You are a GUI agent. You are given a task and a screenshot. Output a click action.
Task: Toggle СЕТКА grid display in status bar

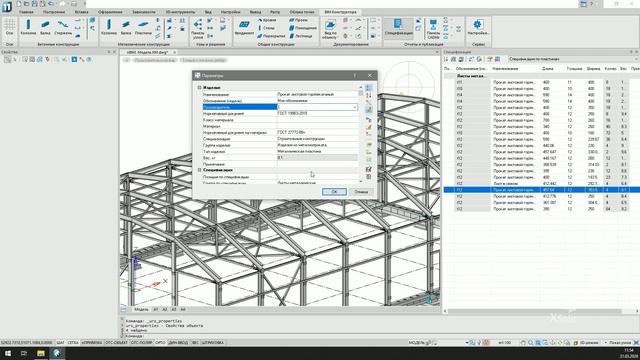point(73,342)
